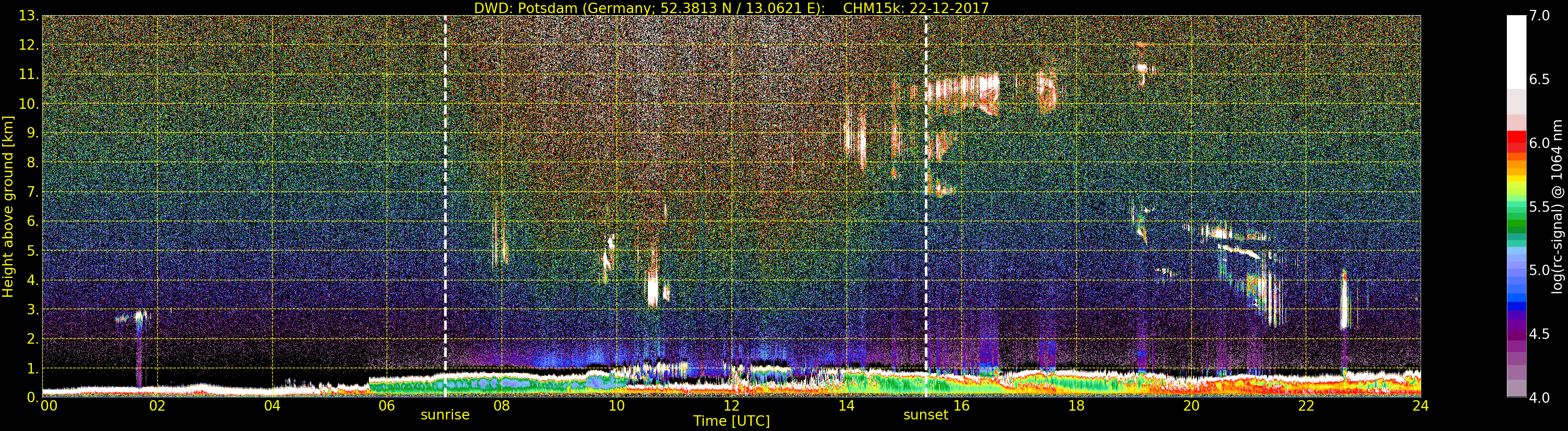Click the time axis tick label '08'
1568x431 pixels.
pos(502,406)
